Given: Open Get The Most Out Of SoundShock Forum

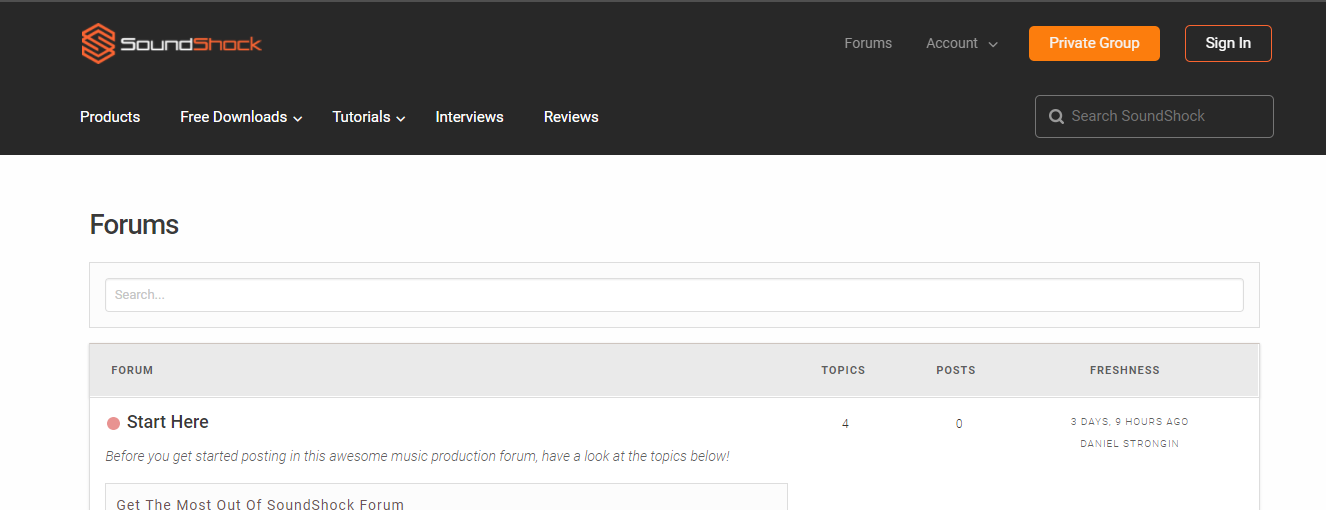Looking at the screenshot, I should [x=260, y=504].
